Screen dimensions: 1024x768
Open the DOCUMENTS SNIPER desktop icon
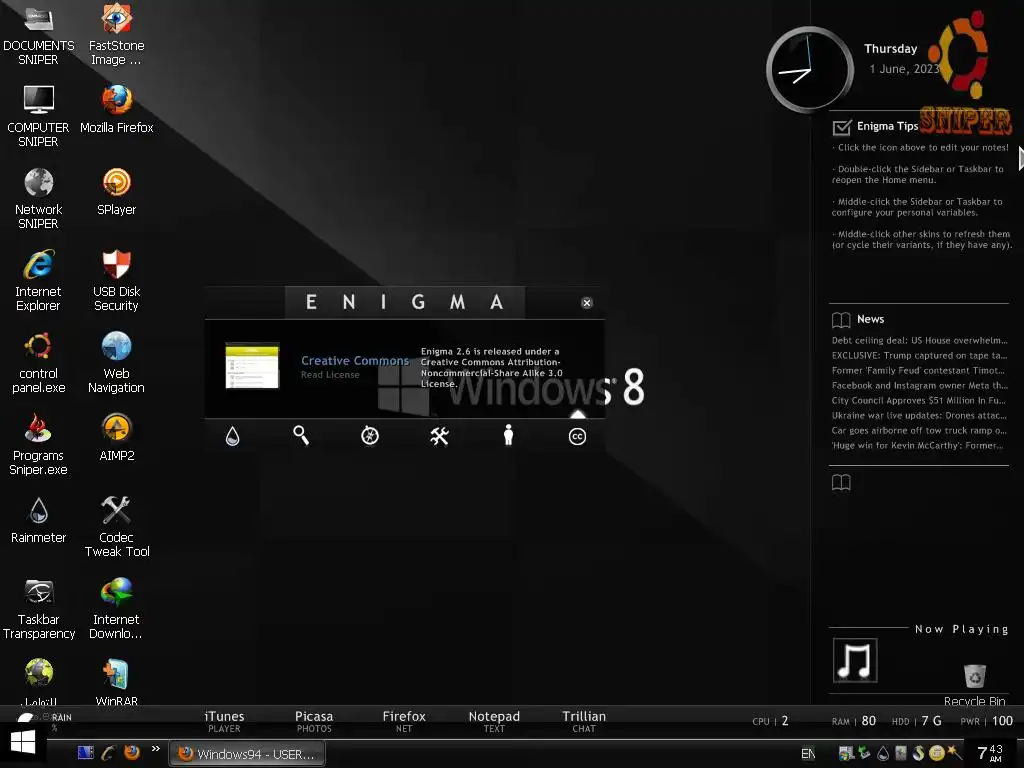(x=39, y=33)
